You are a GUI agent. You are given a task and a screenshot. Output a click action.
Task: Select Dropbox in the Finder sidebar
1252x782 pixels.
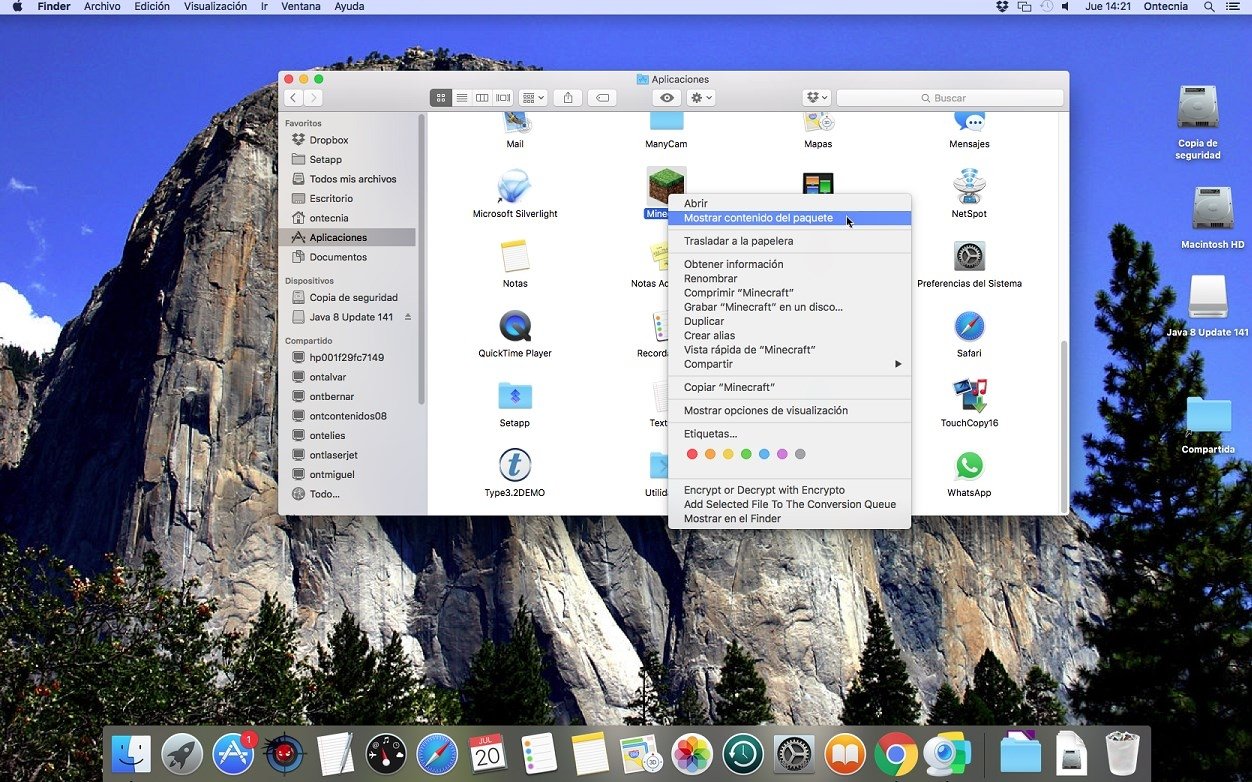(349, 140)
